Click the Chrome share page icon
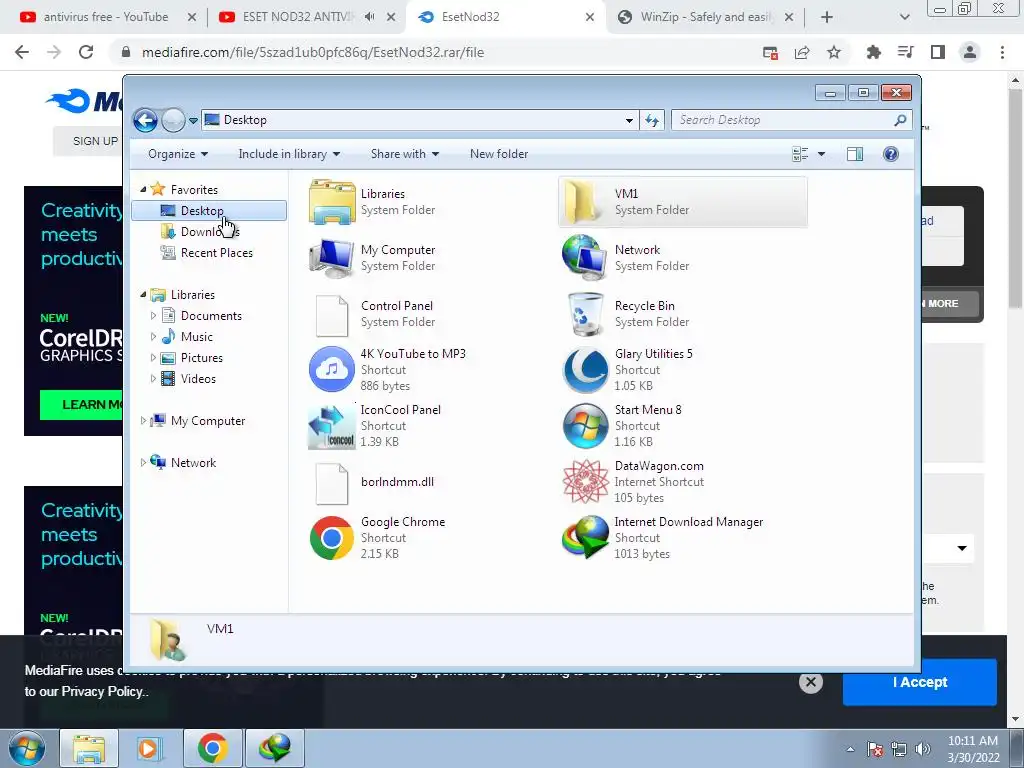 click(802, 52)
